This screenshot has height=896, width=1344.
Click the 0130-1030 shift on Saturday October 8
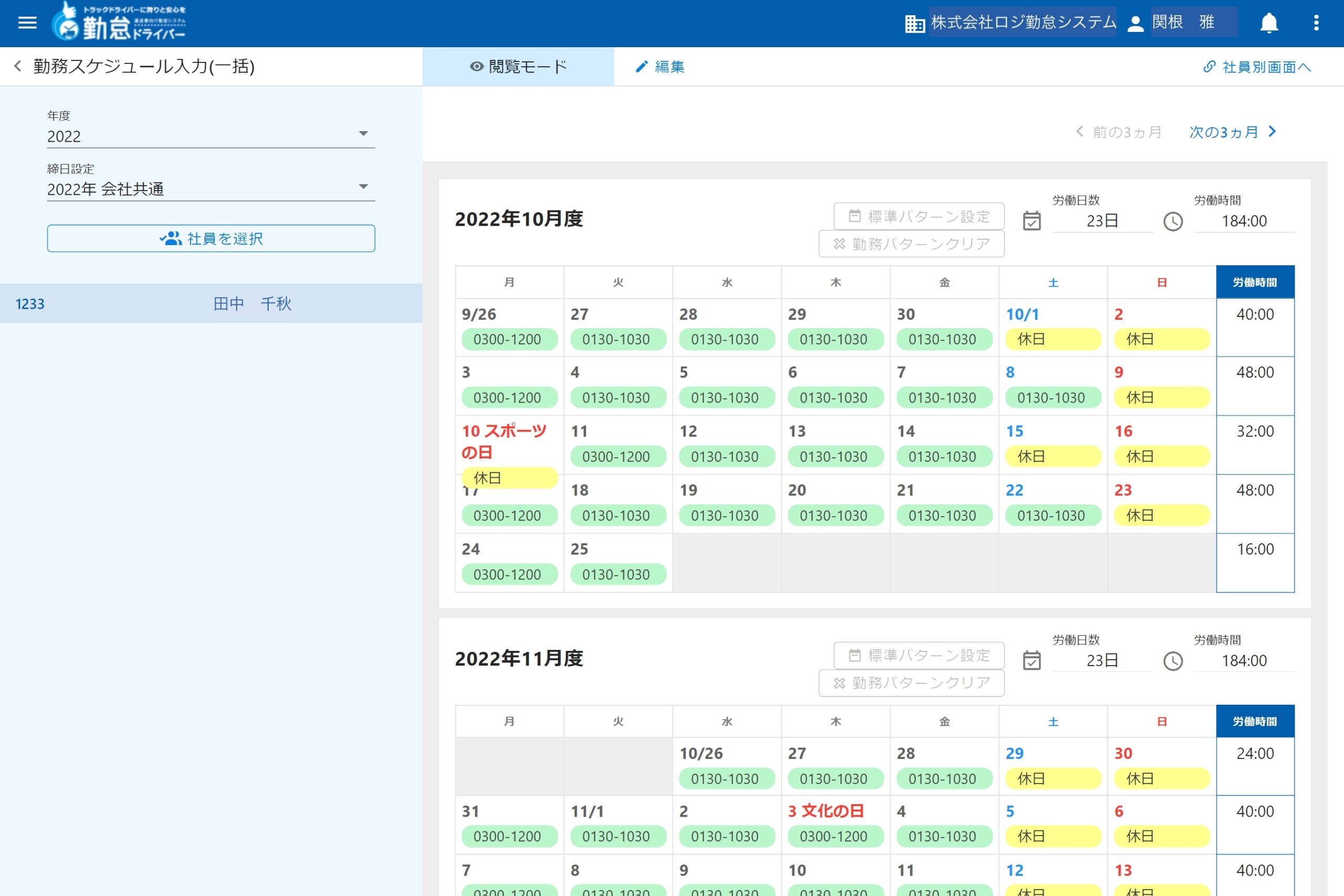[x=1053, y=397]
